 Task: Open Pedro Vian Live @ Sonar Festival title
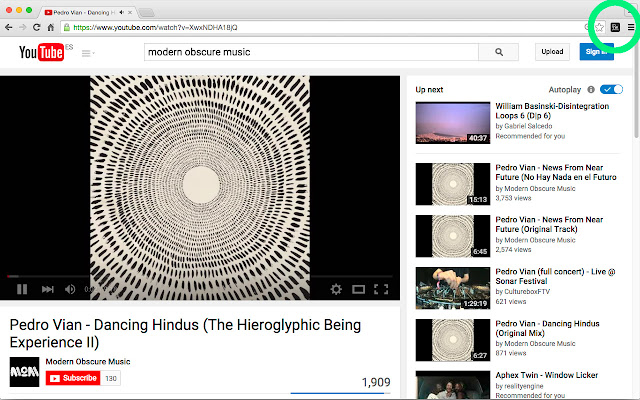555,276
